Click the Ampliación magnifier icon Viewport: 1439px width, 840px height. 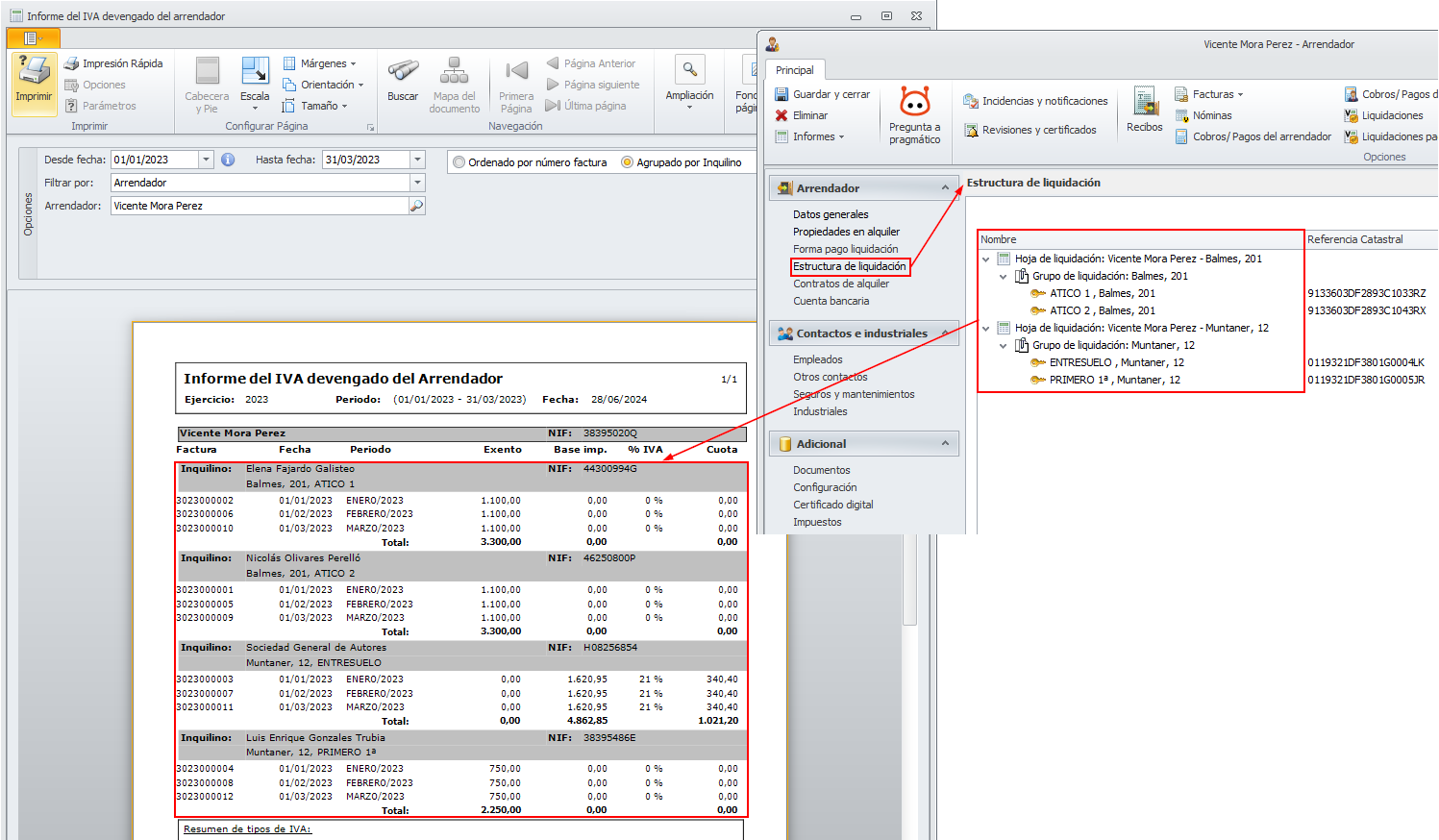689,71
